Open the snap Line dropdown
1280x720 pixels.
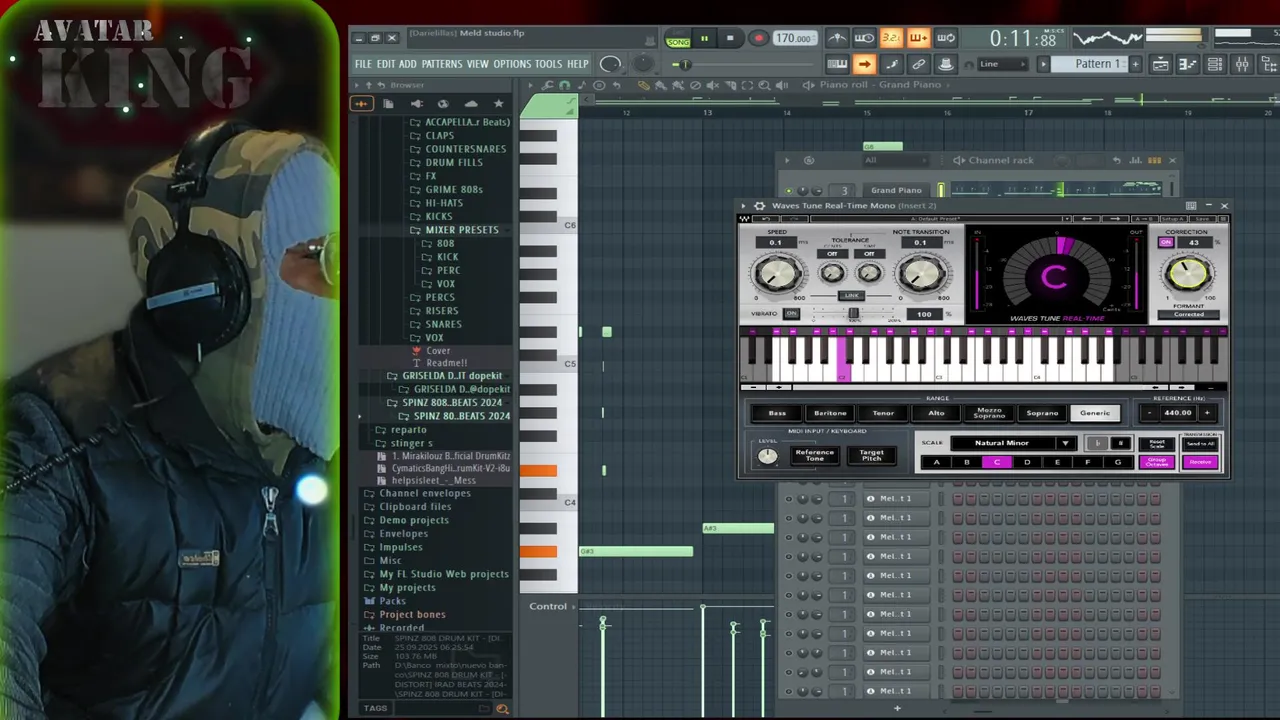tap(1002, 64)
